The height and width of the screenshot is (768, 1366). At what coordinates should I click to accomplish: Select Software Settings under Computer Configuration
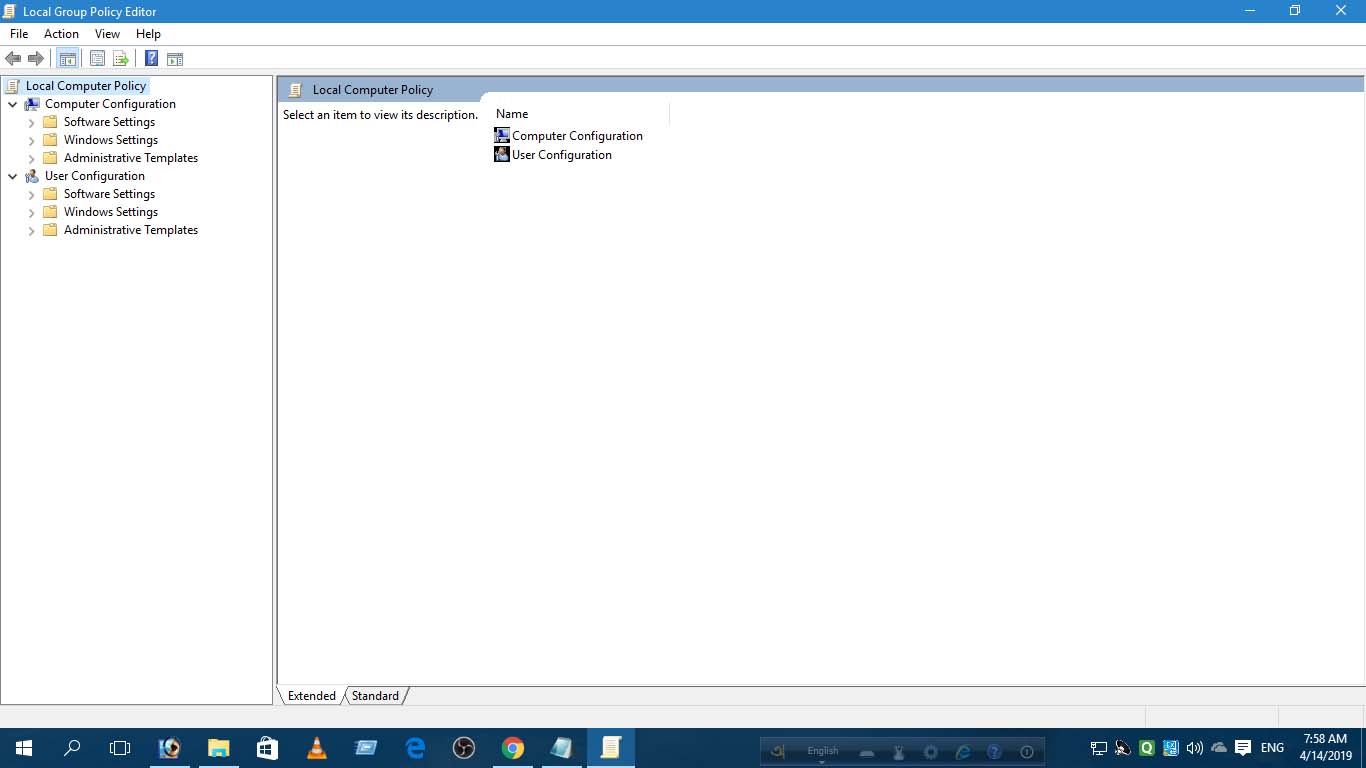click(x=109, y=122)
